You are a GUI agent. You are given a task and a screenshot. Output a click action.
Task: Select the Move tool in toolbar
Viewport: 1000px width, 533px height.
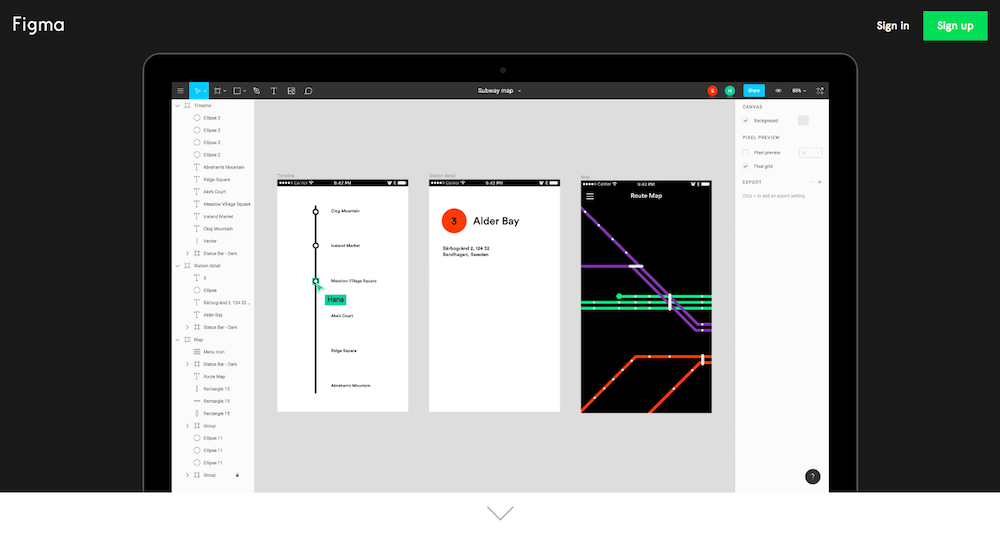coord(199,91)
